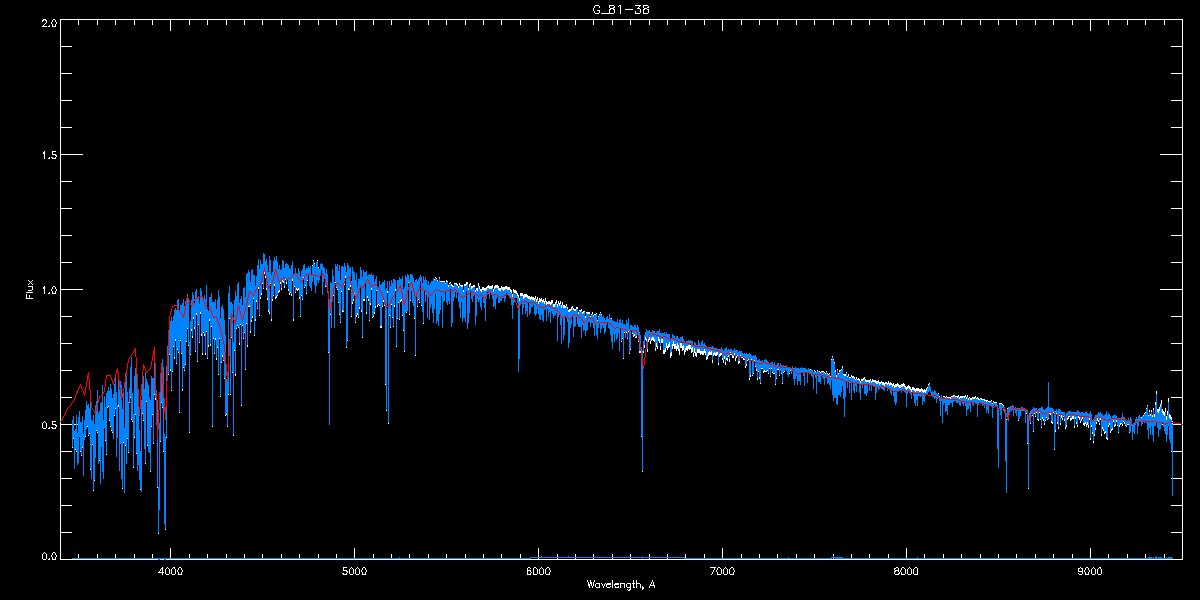The image size is (1200, 600).
Task: Click the 2.0 flux tick label
Action: (48, 21)
